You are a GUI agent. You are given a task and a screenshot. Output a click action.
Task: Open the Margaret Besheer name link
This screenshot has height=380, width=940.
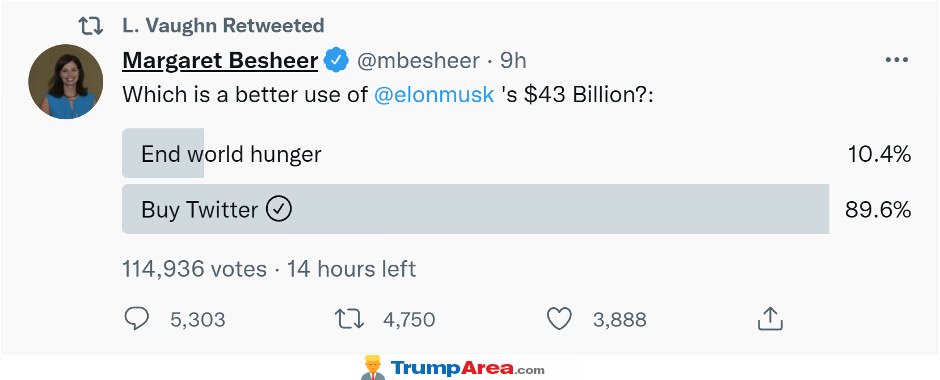coord(220,61)
